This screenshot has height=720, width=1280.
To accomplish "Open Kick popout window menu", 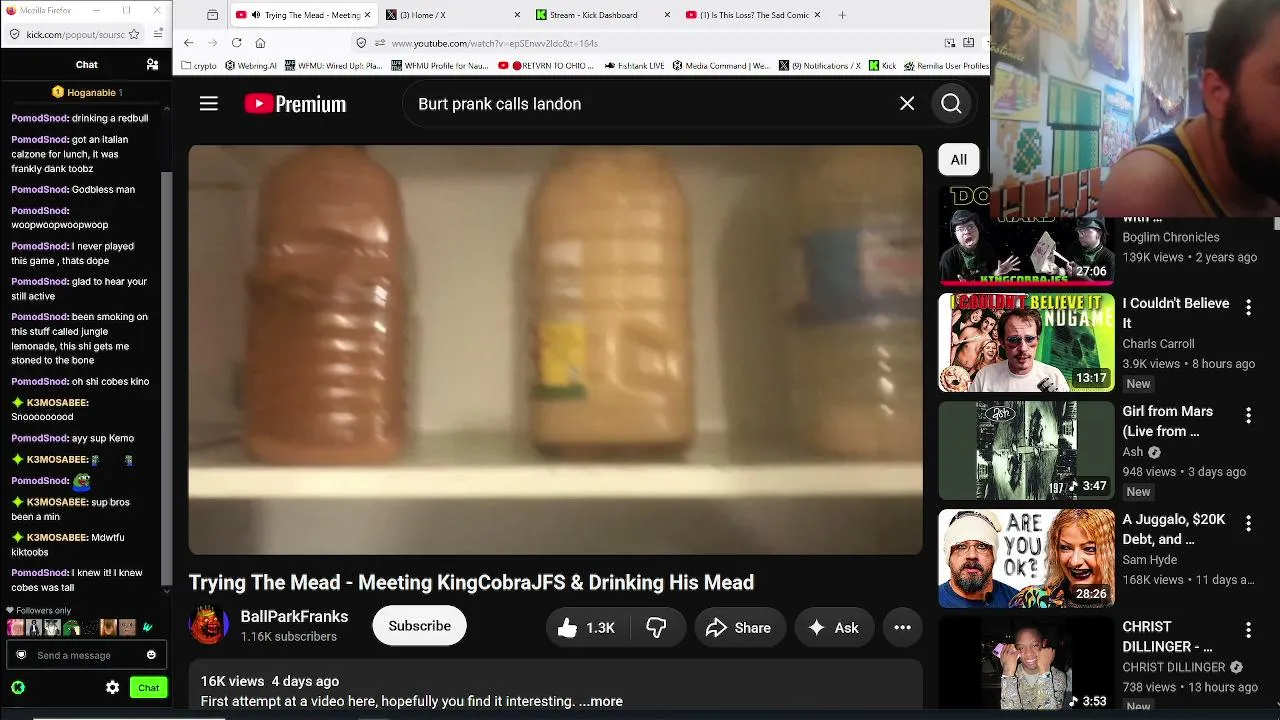I will (x=159, y=34).
